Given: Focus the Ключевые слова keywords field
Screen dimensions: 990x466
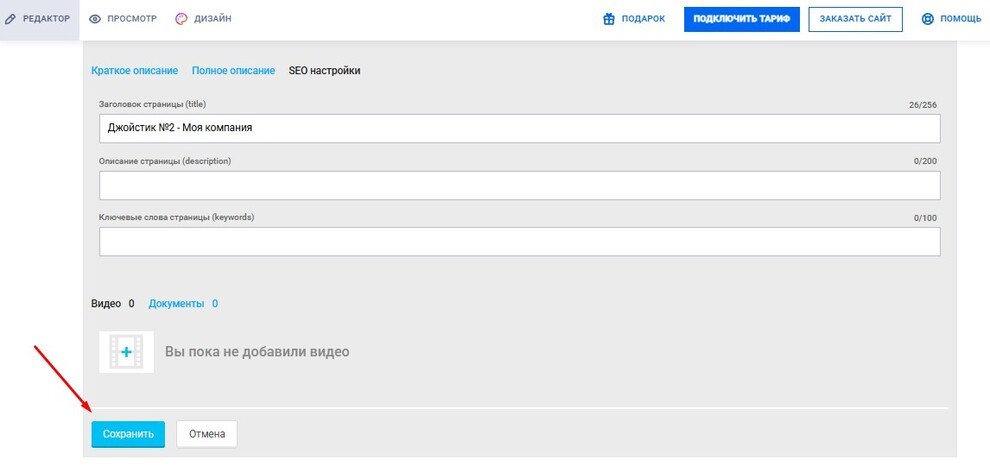Looking at the screenshot, I should [x=520, y=242].
